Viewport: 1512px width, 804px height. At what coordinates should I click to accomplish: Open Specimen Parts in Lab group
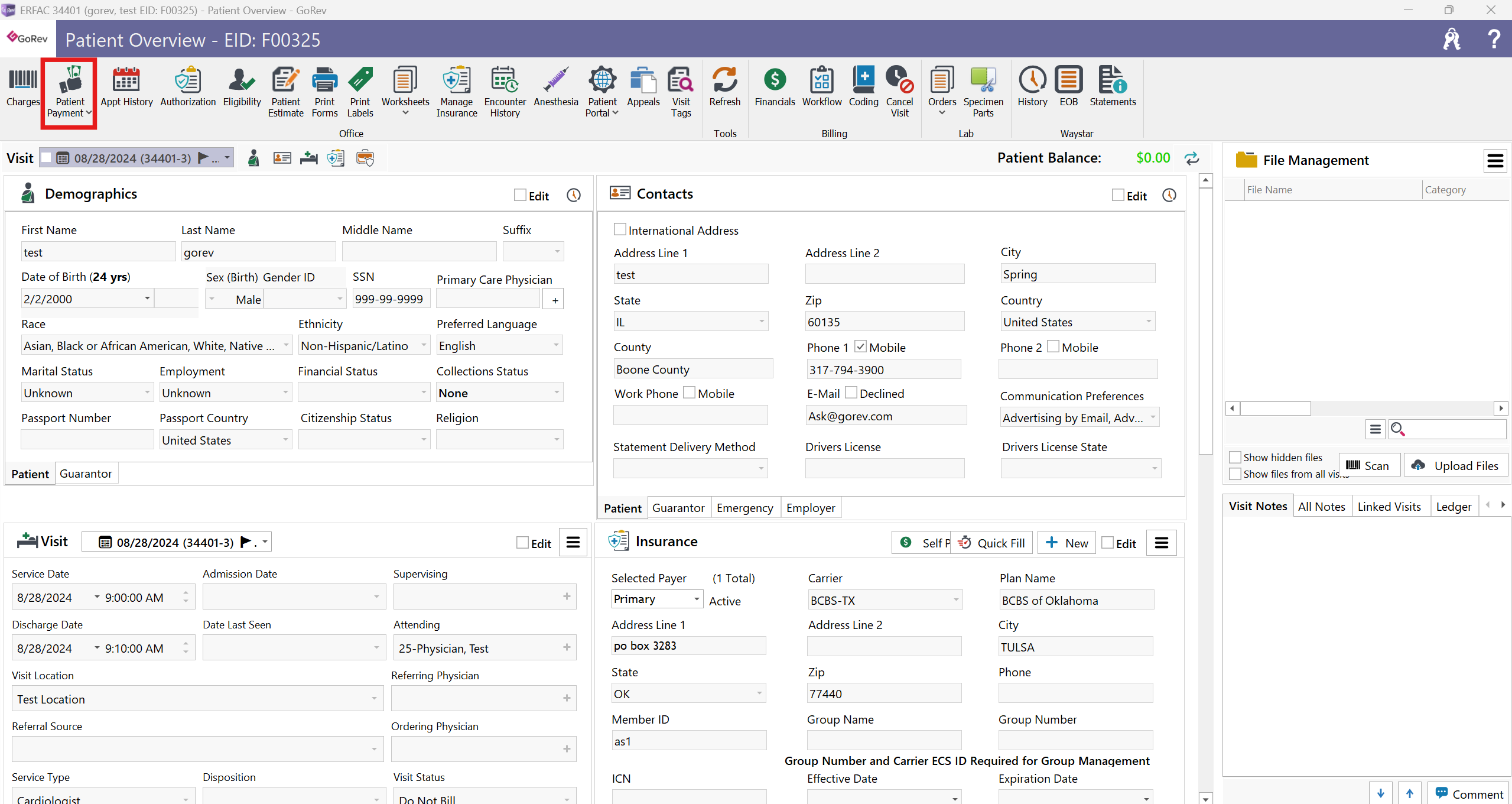983,92
